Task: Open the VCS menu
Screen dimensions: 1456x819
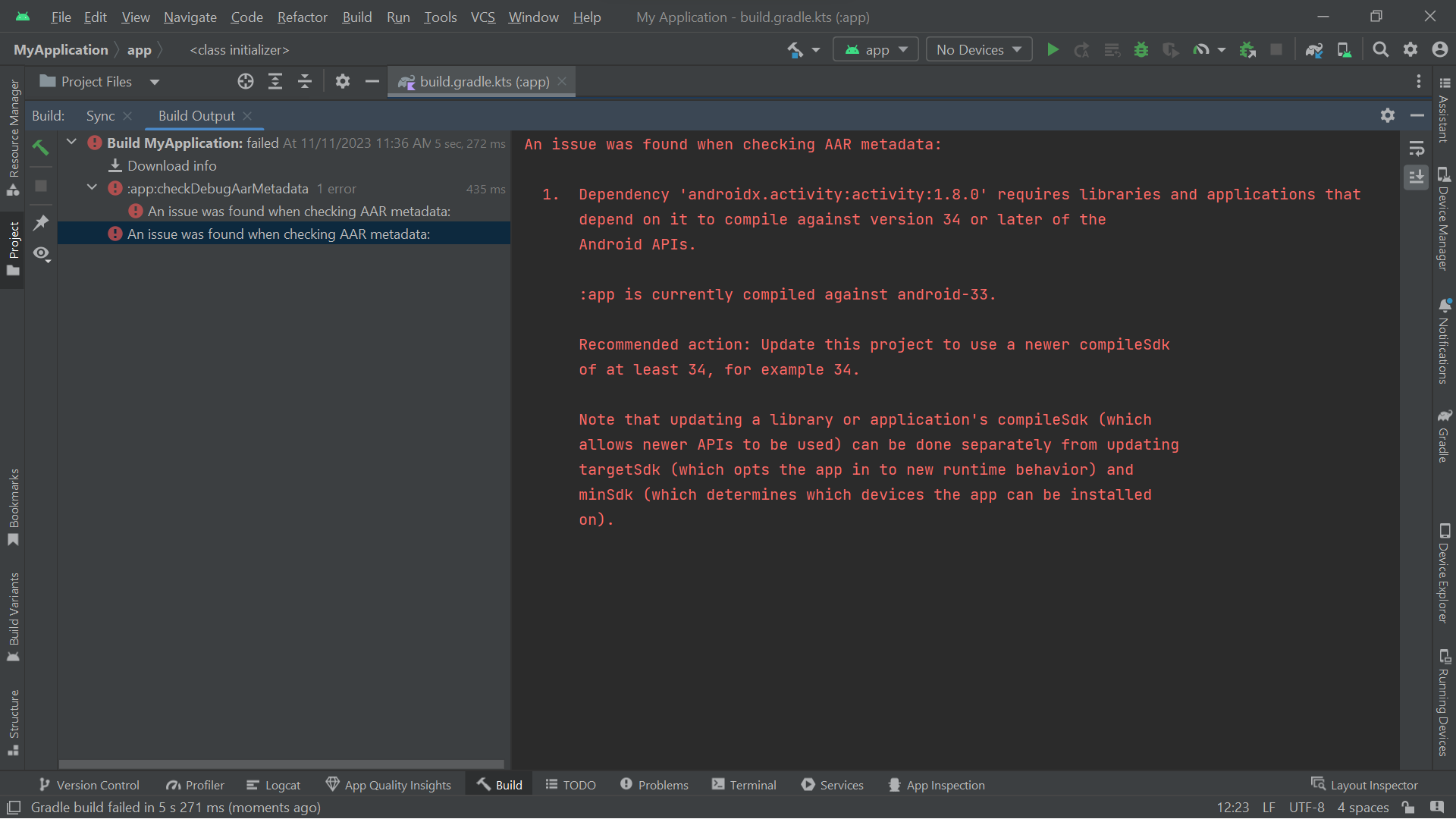Action: point(482,17)
